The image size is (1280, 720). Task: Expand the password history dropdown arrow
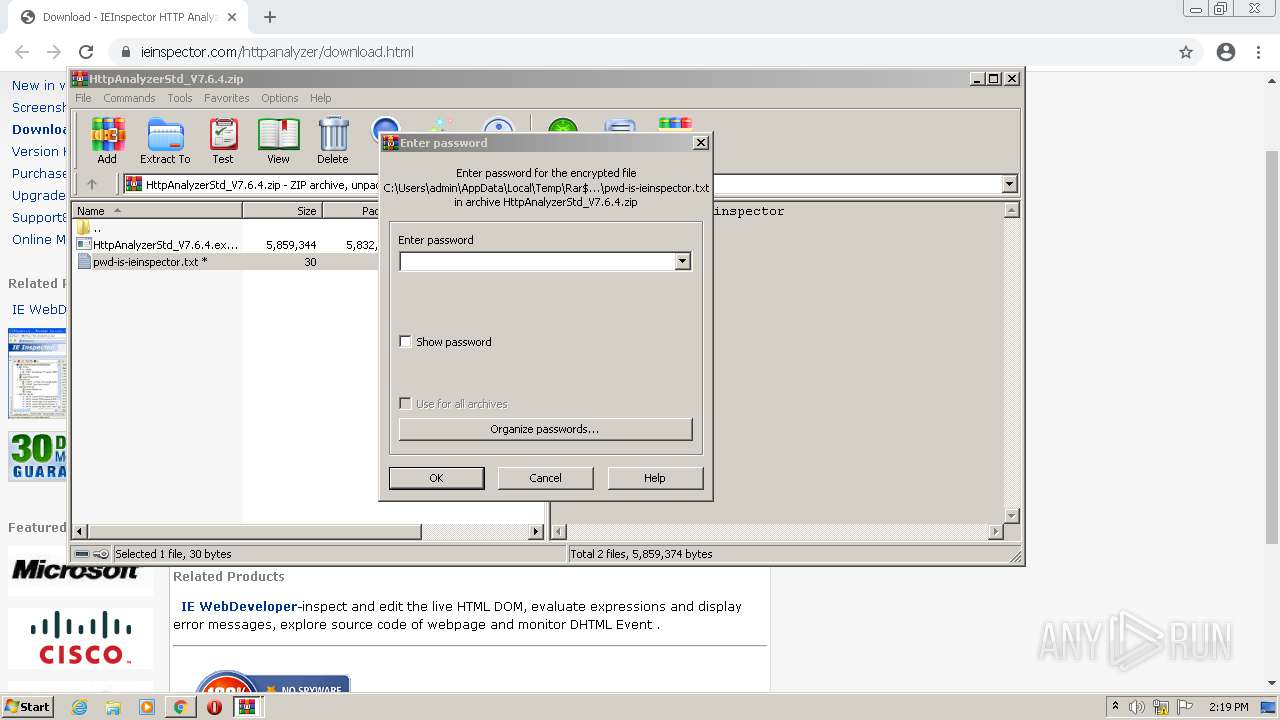(x=683, y=261)
